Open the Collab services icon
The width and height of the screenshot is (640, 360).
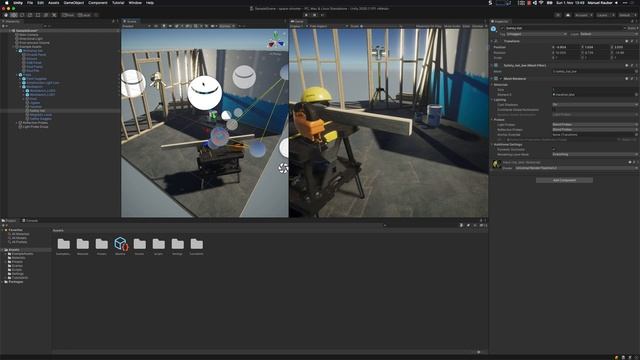coord(558,15)
